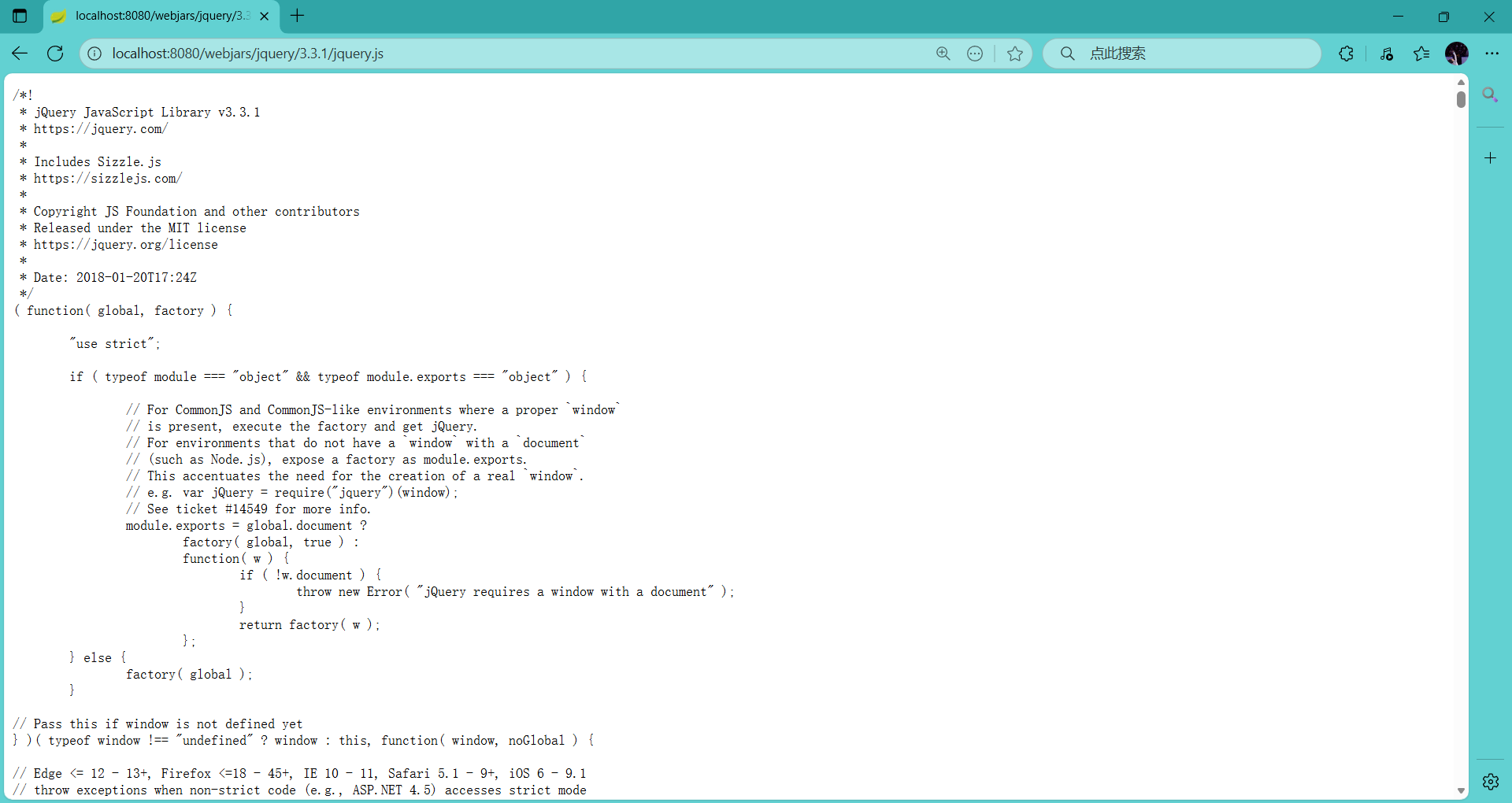The height and width of the screenshot is (803, 1512).
Task: Click the 'factory( global, true ) :' line
Action: (271, 542)
